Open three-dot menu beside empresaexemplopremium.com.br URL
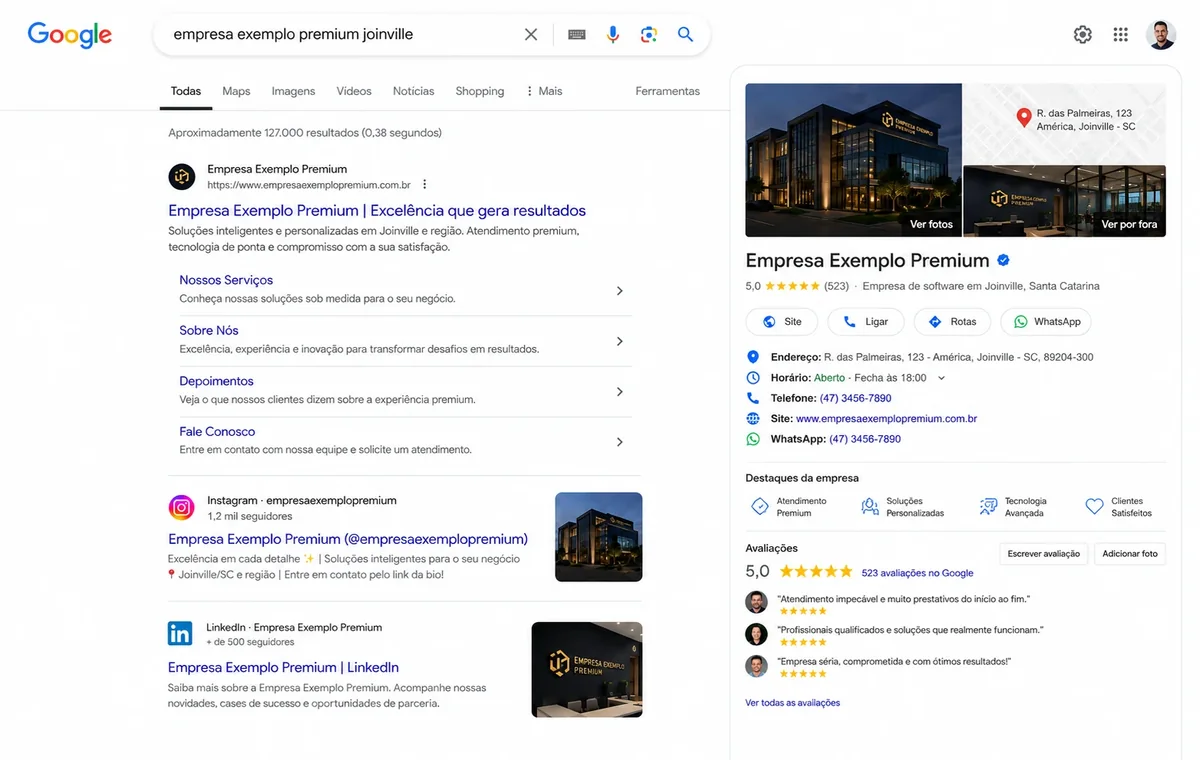 coord(425,185)
